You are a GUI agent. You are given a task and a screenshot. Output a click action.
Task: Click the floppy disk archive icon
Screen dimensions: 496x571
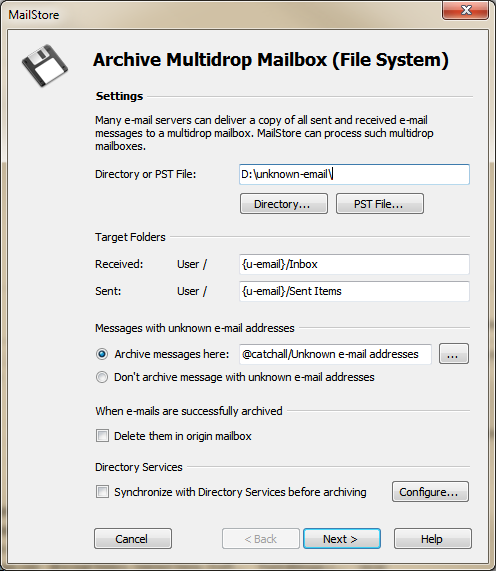click(45, 66)
